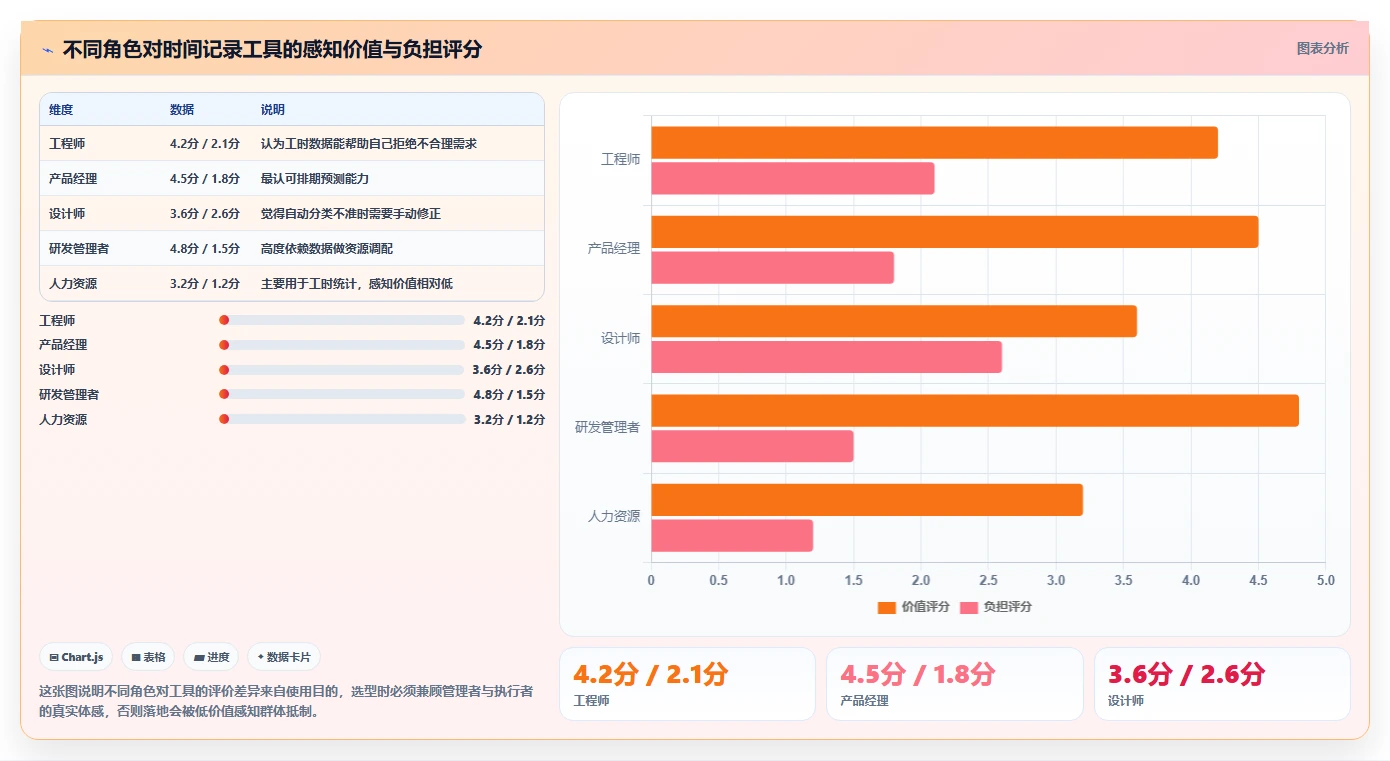Viewport: 1390px width, 761px height.
Task: Click 认为工时数据能帮助自己拒绝不合理需求 description
Action: click(x=369, y=144)
